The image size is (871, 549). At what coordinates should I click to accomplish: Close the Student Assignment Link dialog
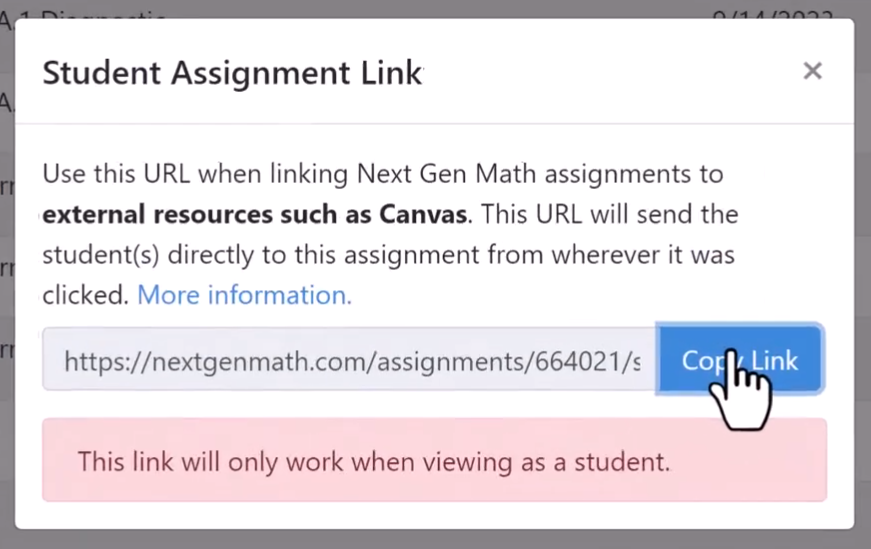pyautogui.click(x=812, y=71)
